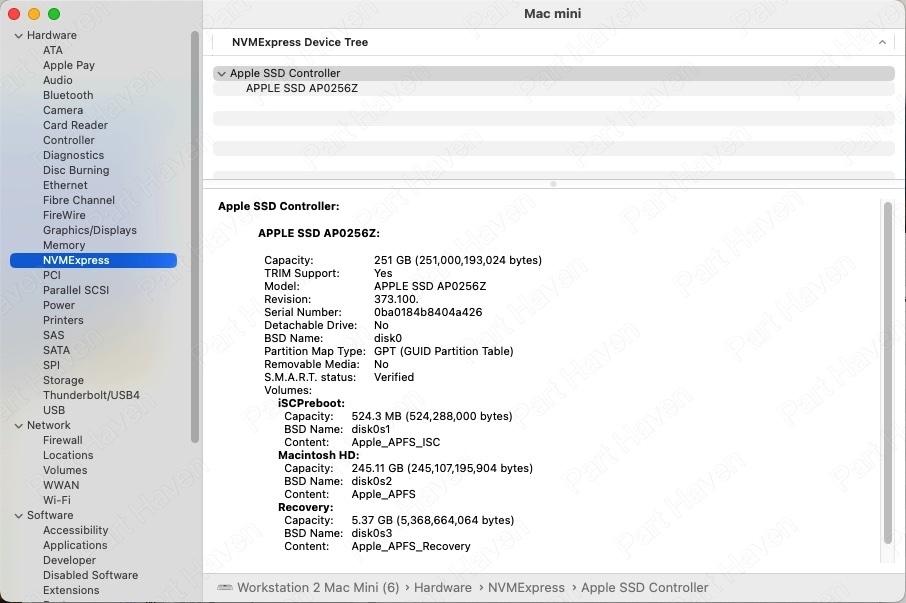The image size is (906, 603).
Task: Collapse the Network section in sidebar
Action: [x=18, y=426]
